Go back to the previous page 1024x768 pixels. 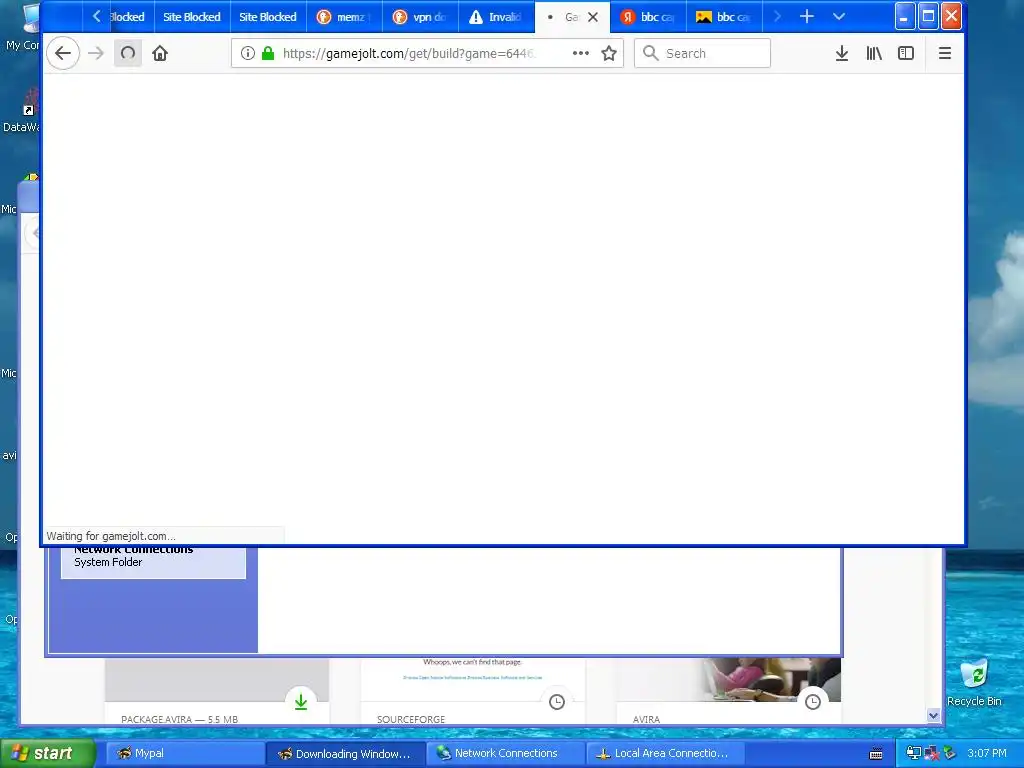point(63,54)
